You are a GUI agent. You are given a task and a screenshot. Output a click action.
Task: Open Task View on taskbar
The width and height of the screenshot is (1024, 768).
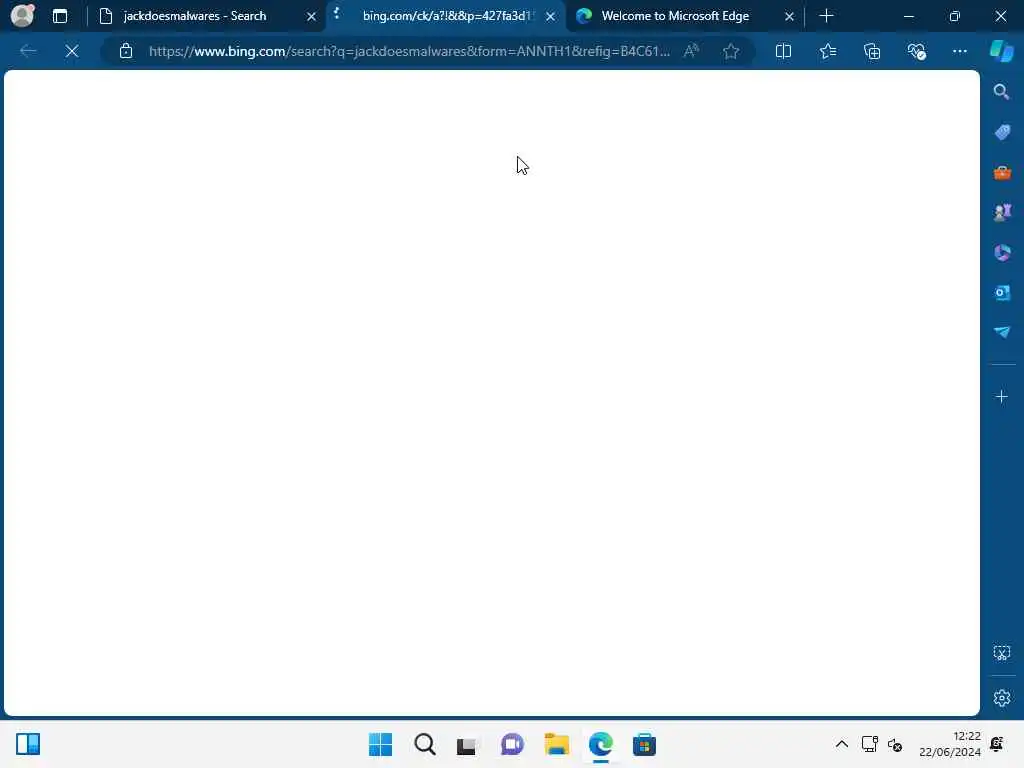[x=468, y=744]
